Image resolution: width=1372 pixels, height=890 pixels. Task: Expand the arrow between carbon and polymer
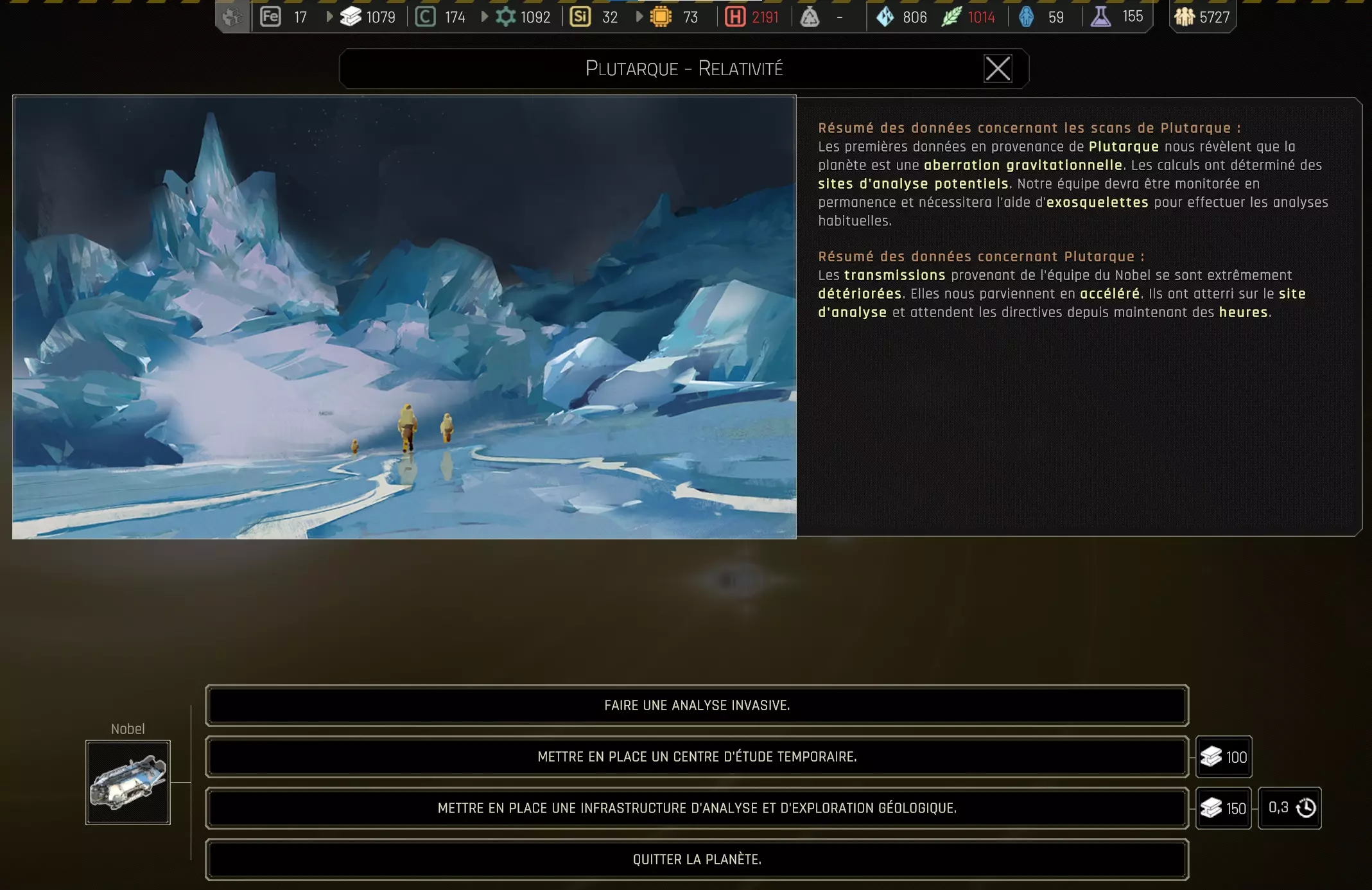(485, 17)
